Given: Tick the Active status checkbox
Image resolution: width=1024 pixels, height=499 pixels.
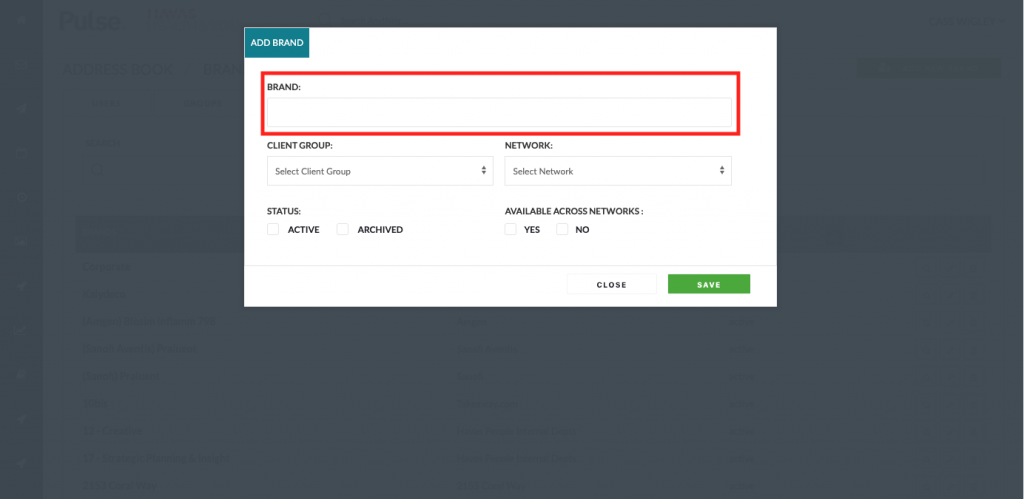Looking at the screenshot, I should [x=273, y=229].
